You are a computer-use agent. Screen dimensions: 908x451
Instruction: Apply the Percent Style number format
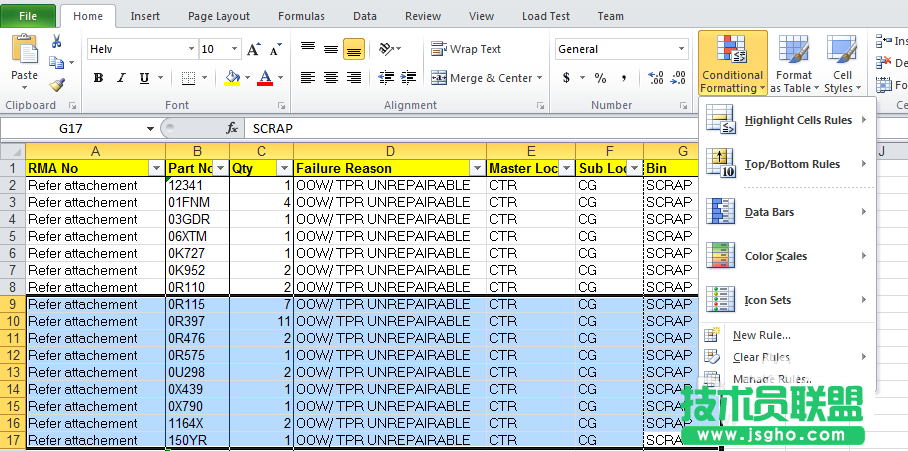tap(600, 78)
